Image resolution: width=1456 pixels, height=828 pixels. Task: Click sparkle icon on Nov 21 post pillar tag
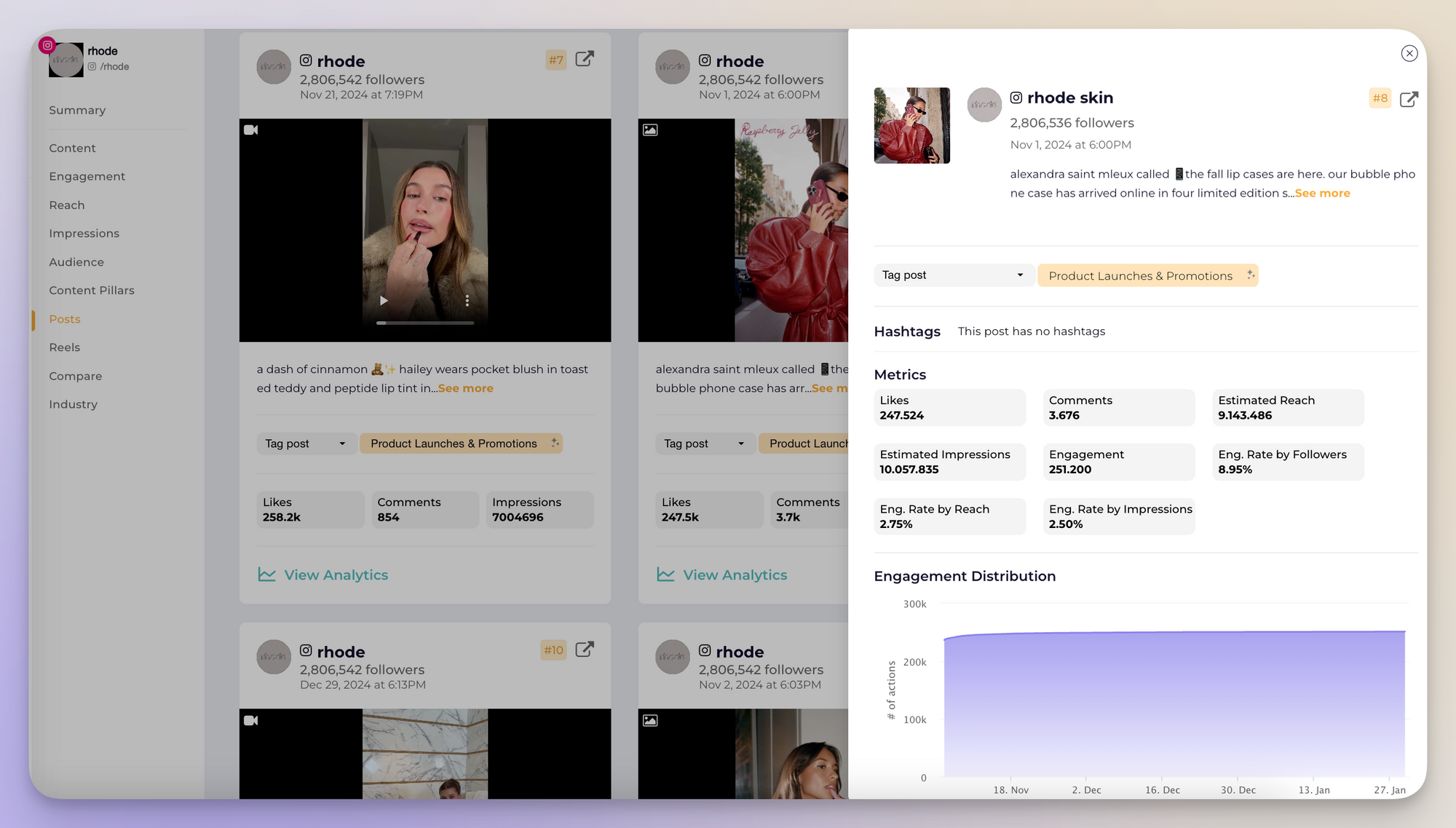click(555, 443)
